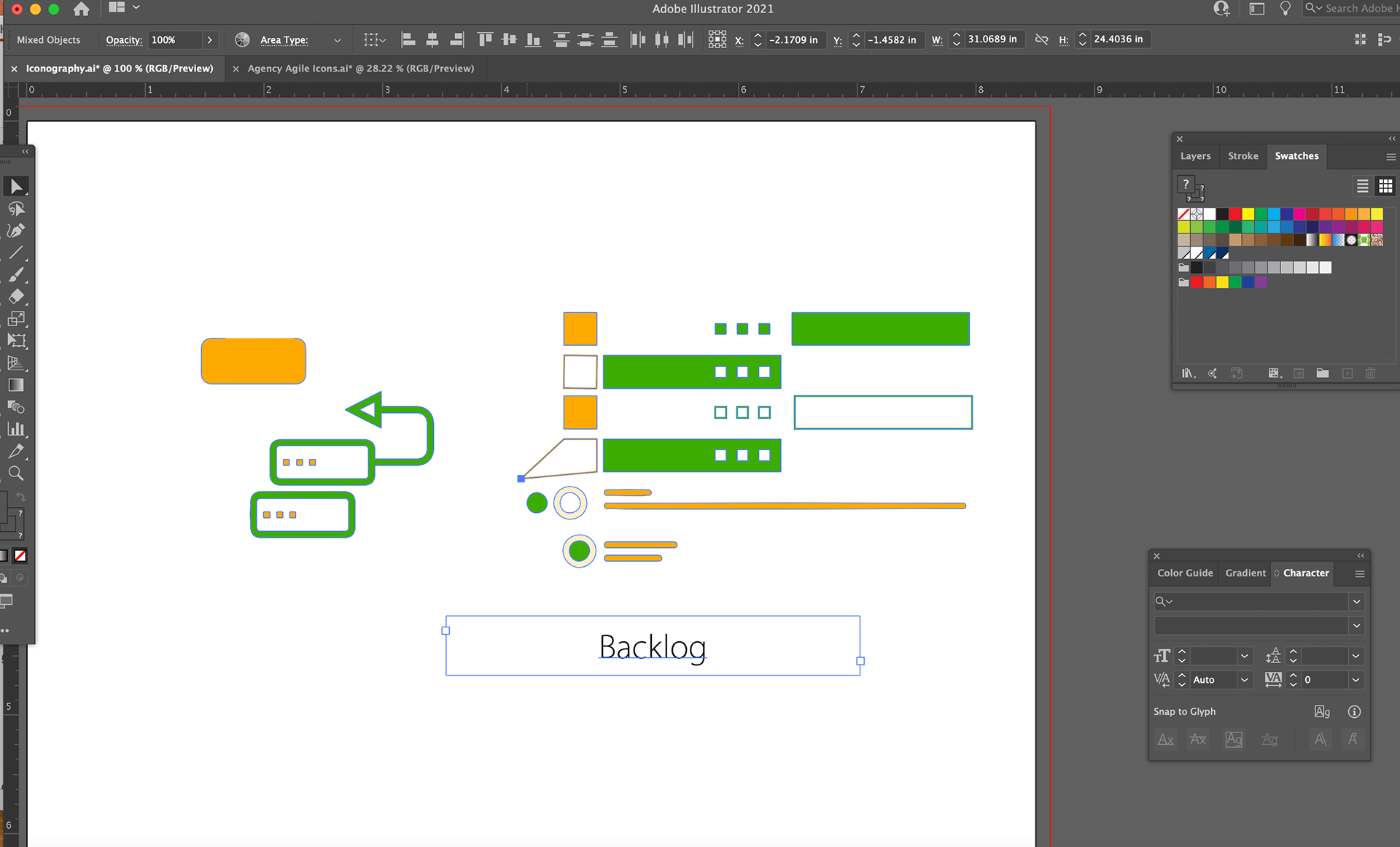Screen dimensions: 1400x847
Task: Select the Column Graph tool
Action: 16,429
